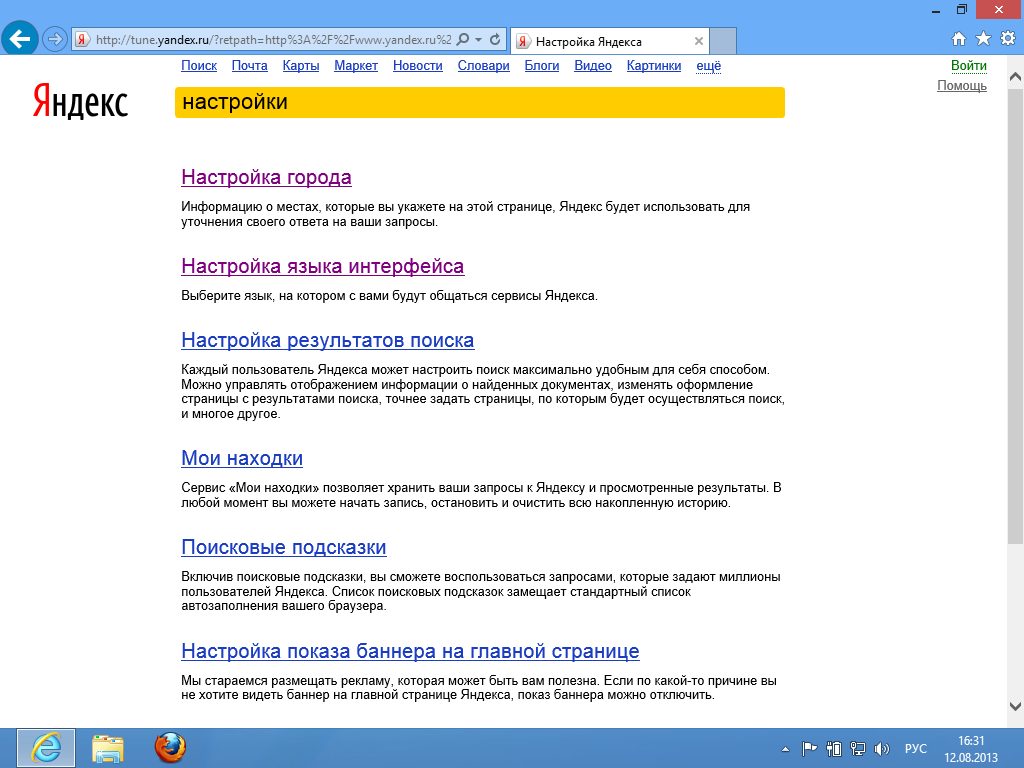Click the search magnifier in address bar

[462, 40]
